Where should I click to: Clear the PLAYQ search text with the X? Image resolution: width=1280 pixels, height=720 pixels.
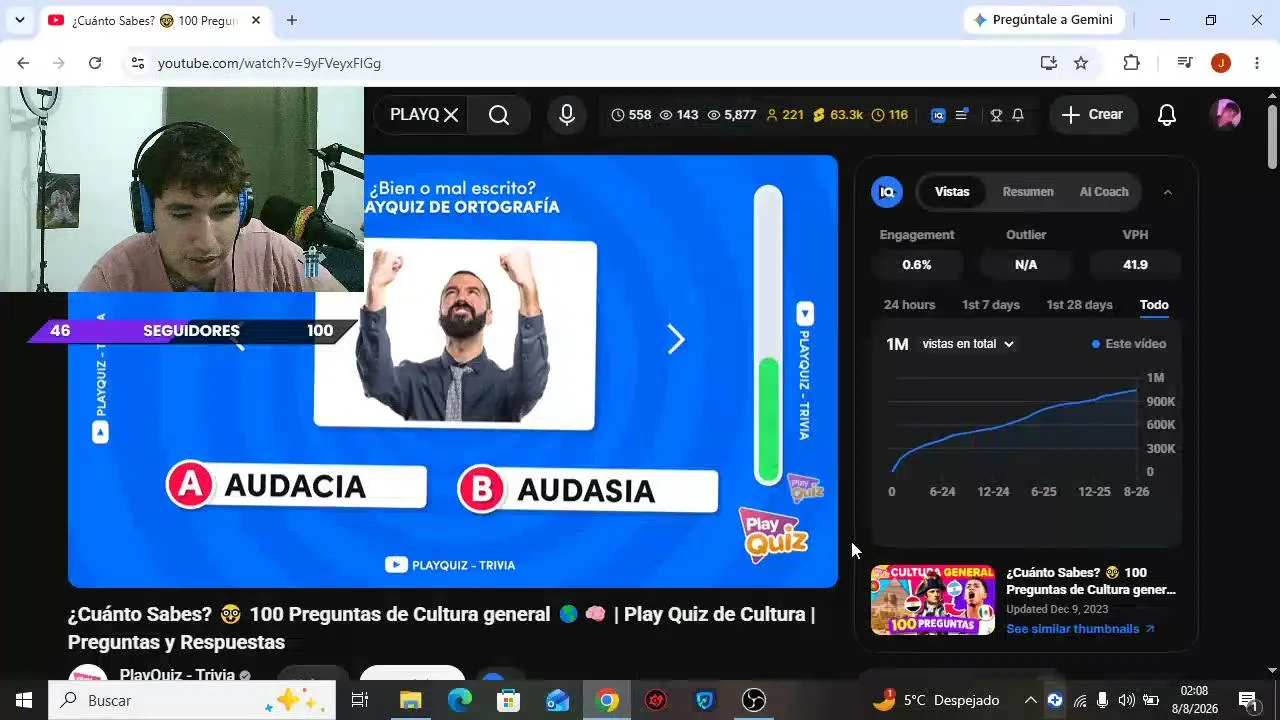(451, 115)
